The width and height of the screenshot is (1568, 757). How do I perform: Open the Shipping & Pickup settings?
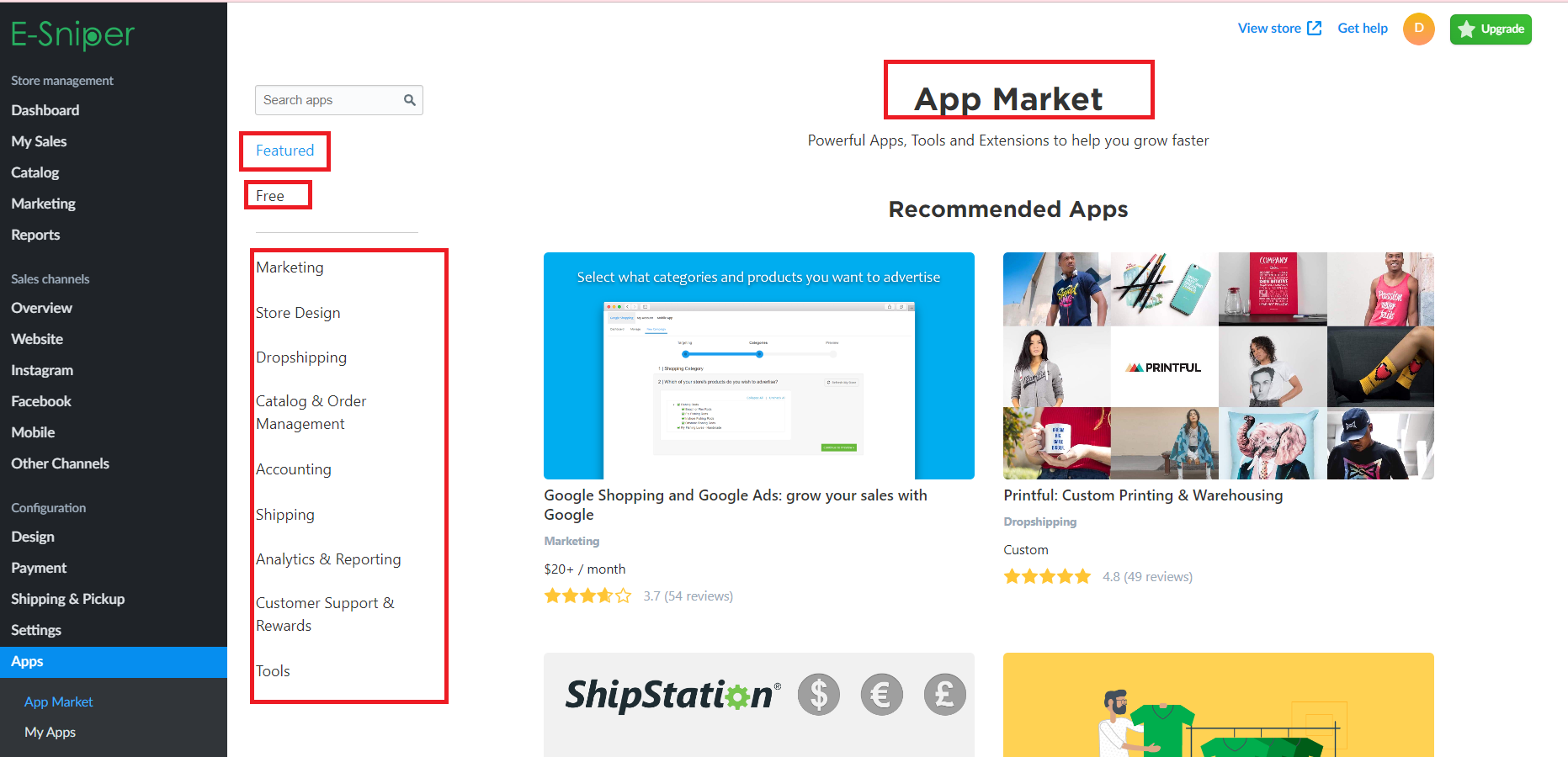click(x=67, y=599)
